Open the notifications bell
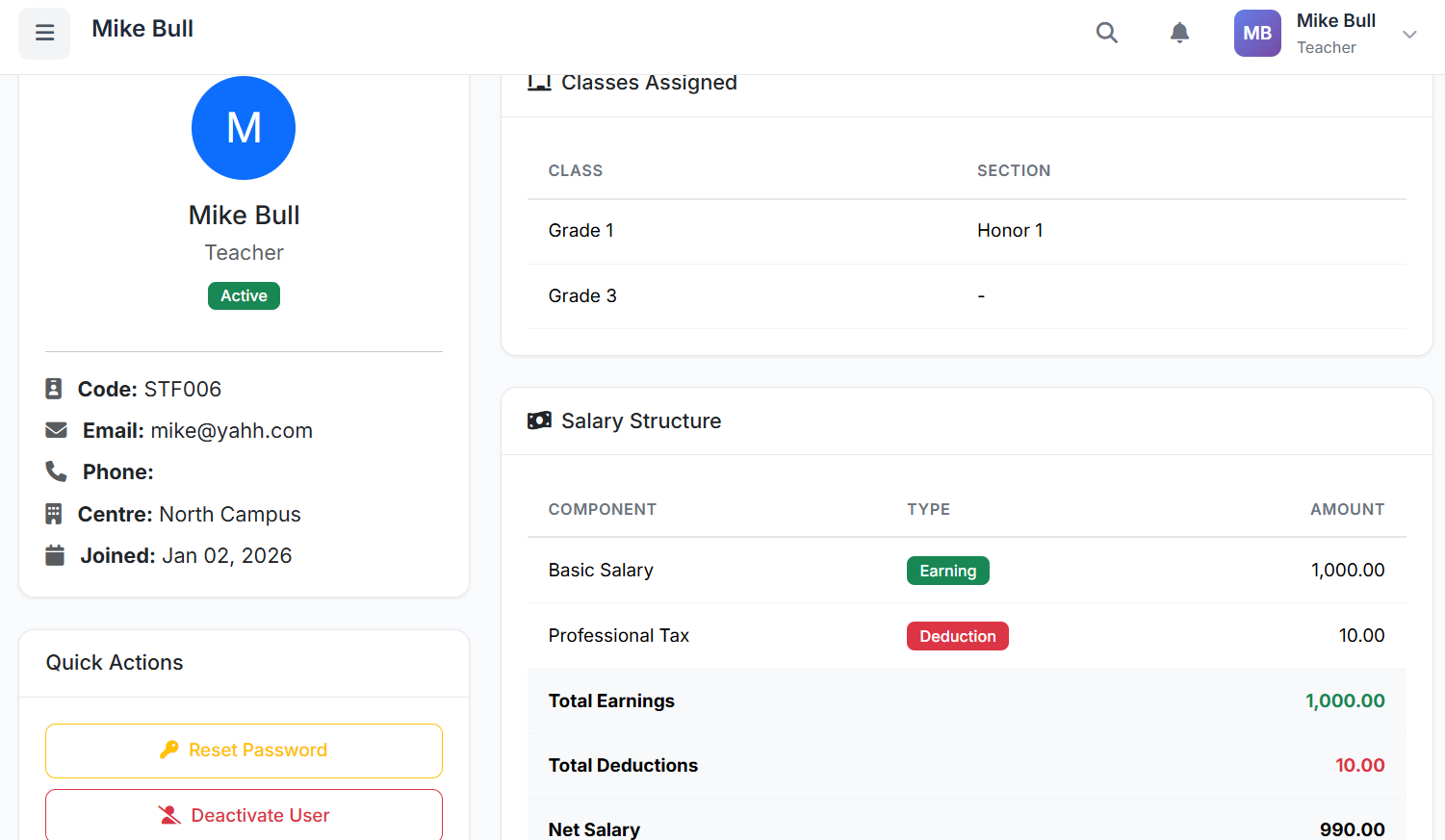 tap(1179, 33)
